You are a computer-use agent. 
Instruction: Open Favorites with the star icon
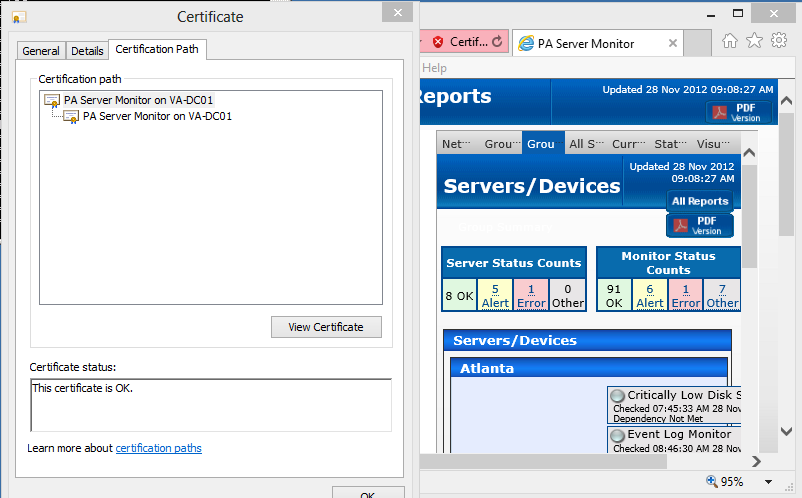(x=755, y=40)
